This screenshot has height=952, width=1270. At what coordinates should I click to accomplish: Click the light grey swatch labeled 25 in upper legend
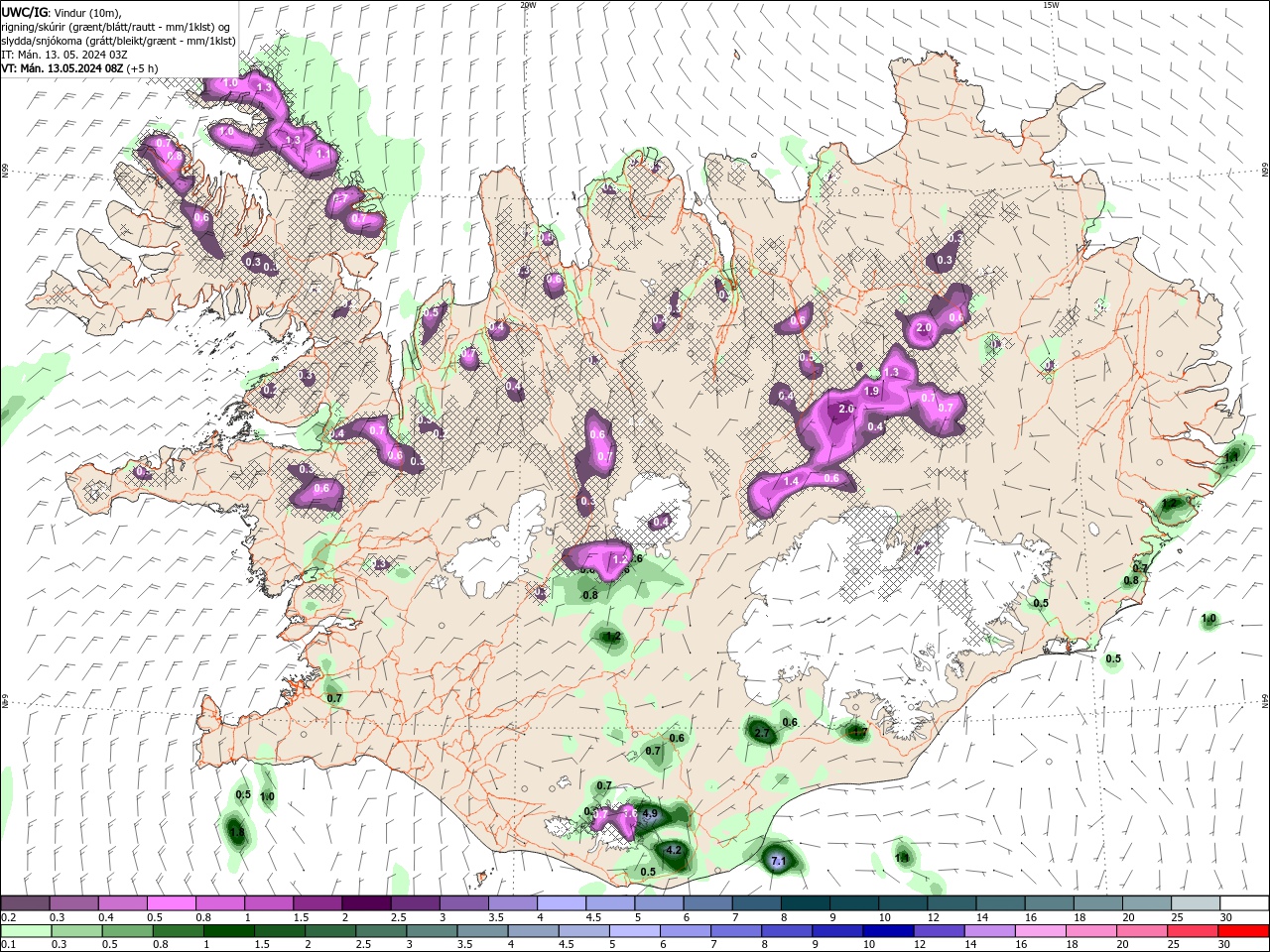(x=1196, y=902)
